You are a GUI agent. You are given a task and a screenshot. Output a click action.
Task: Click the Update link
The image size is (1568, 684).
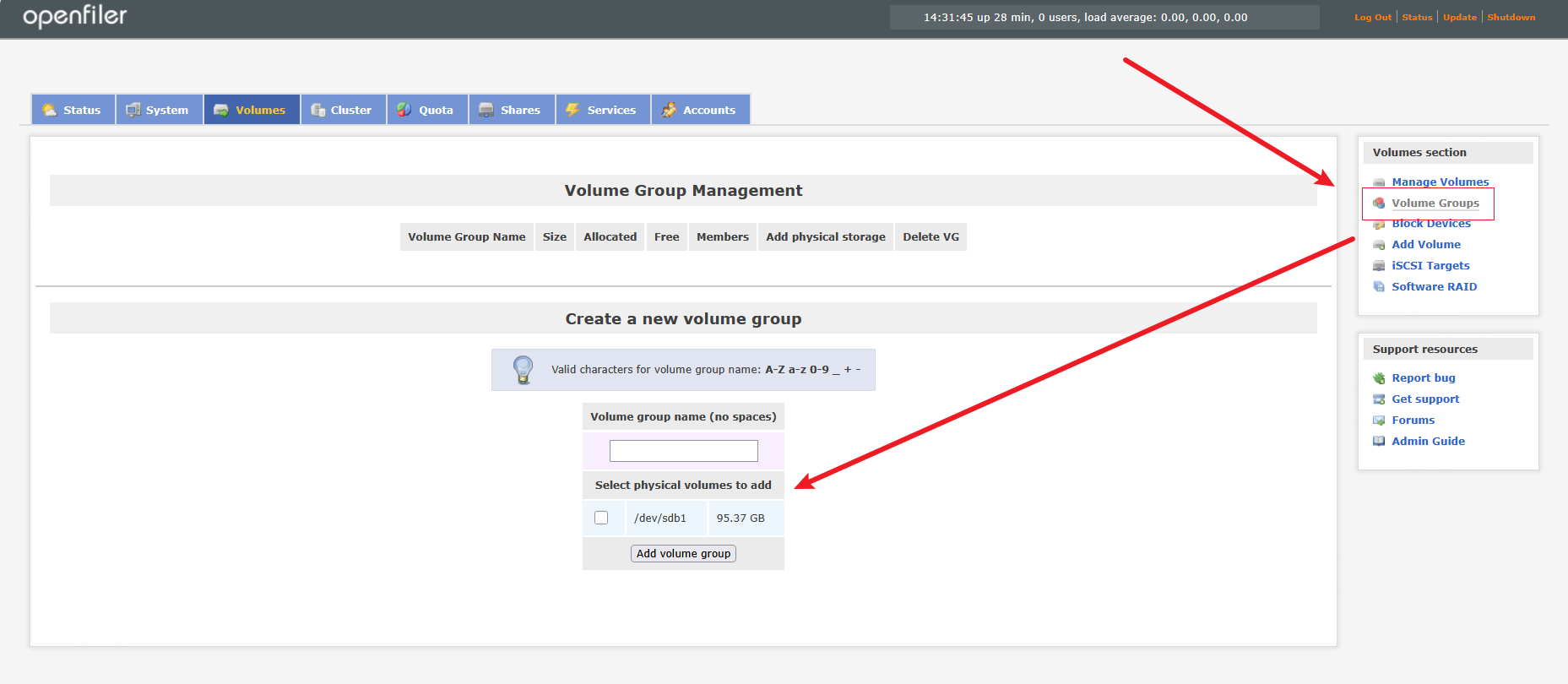click(1460, 17)
